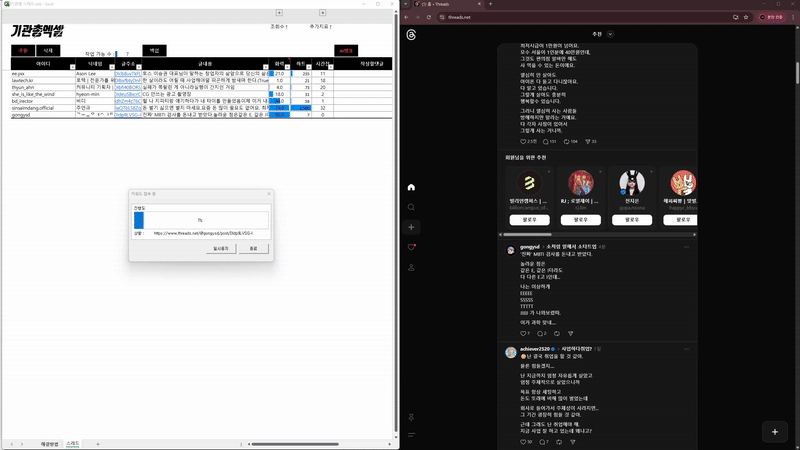Screen dimensions: 800x450
Task: Click the suggested accounts horizontal scrollbar
Action: pos(528,235)
